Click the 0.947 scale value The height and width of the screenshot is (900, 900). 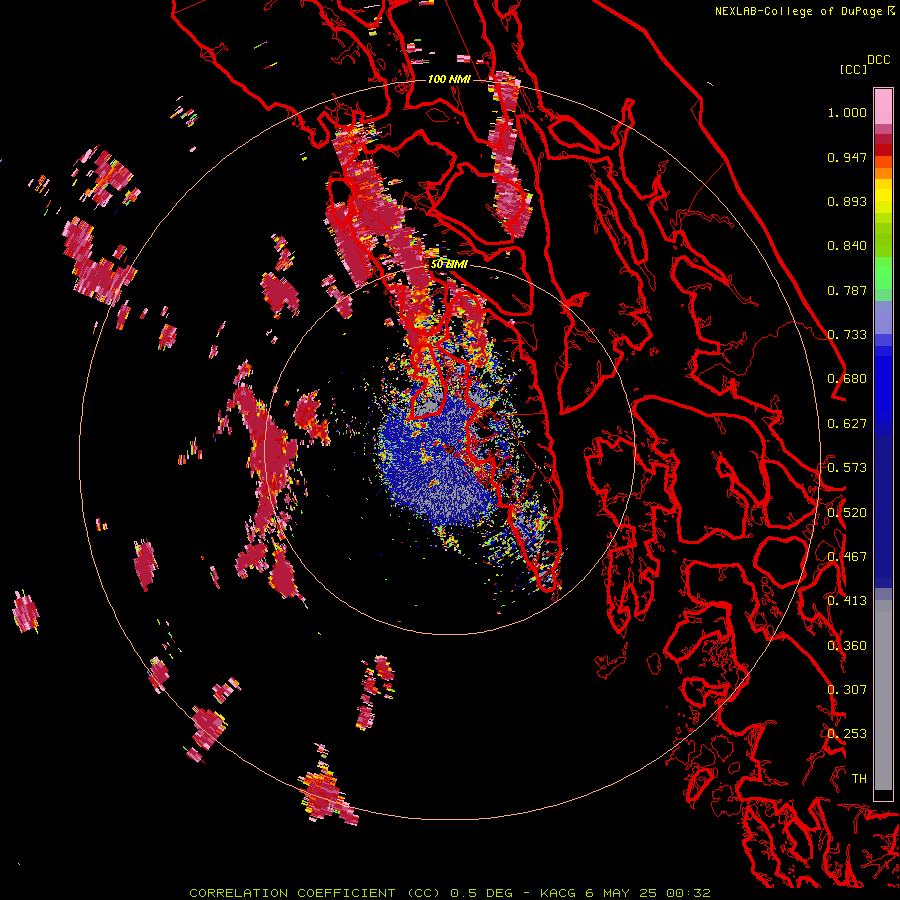click(x=847, y=157)
